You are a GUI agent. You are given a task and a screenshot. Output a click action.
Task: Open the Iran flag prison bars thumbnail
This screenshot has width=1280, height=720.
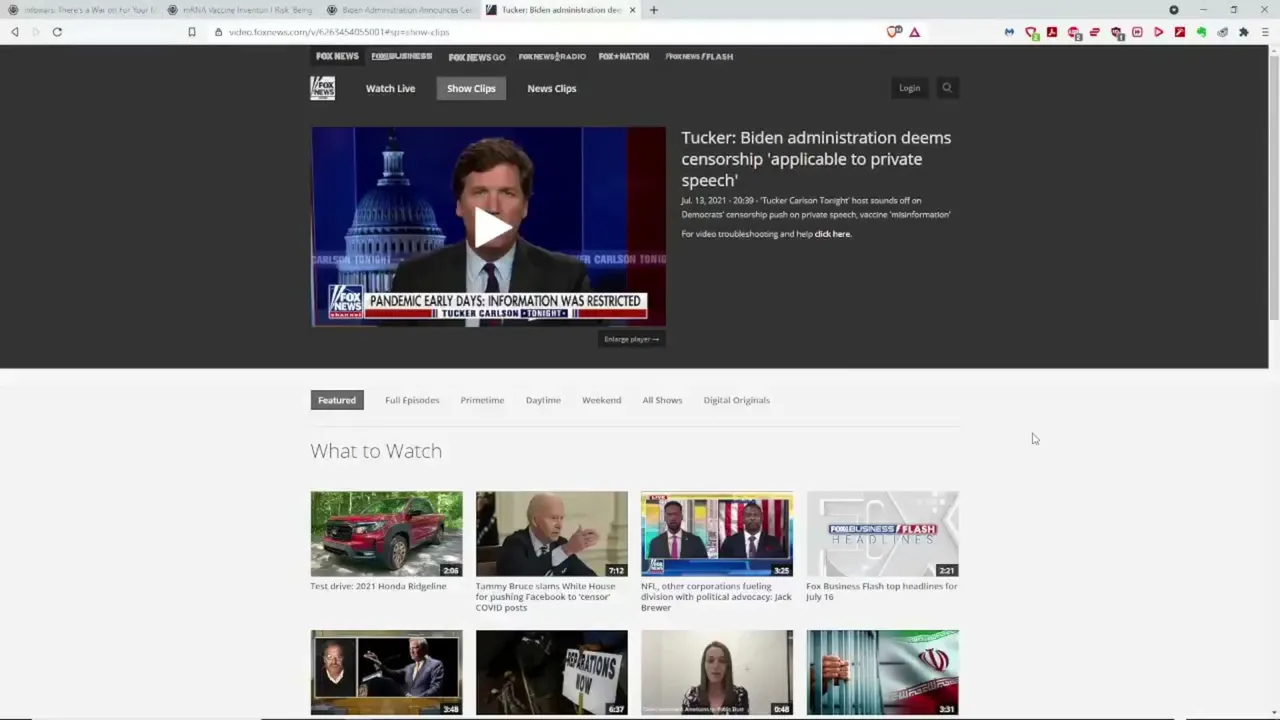point(883,673)
